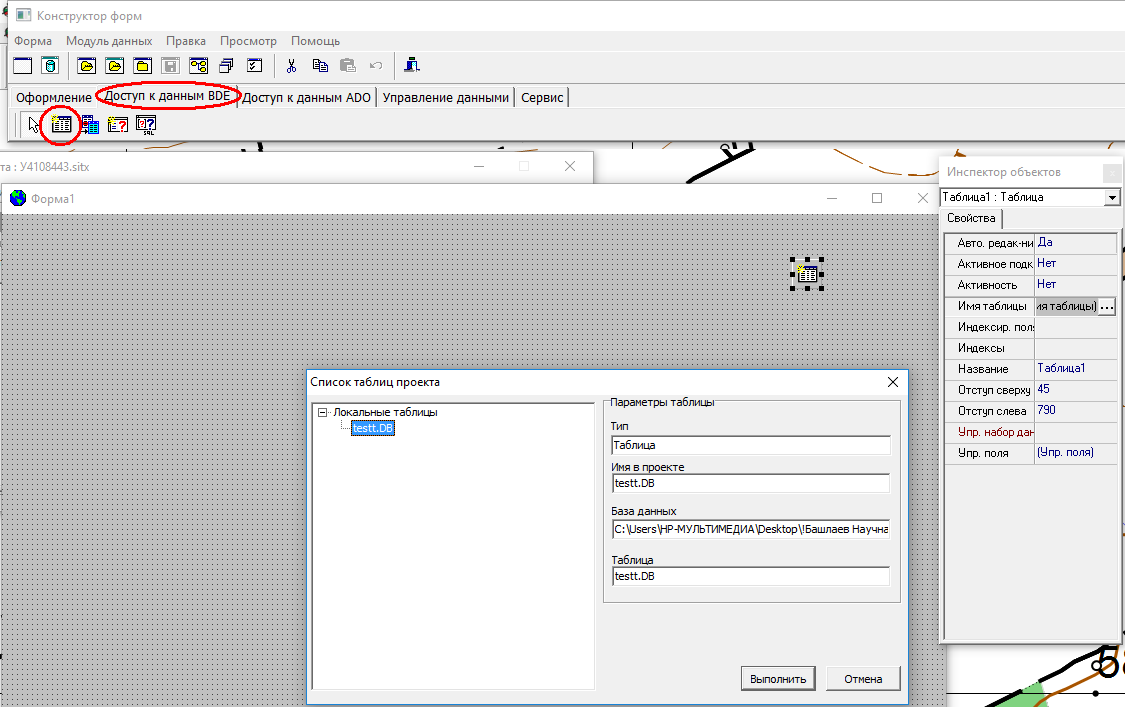Image resolution: width=1125 pixels, height=707 pixels.
Task: Pick the query component with red question mark
Action: (x=118, y=125)
